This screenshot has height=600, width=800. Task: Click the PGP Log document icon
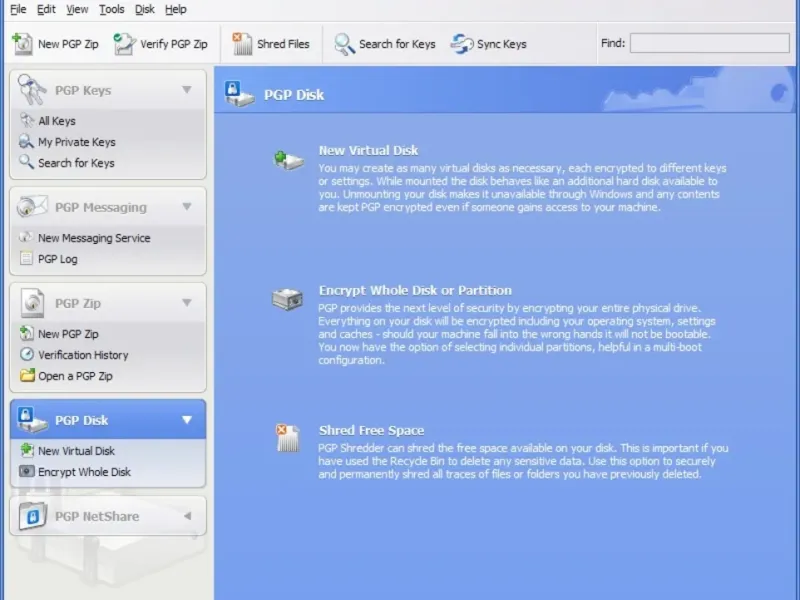(26, 258)
